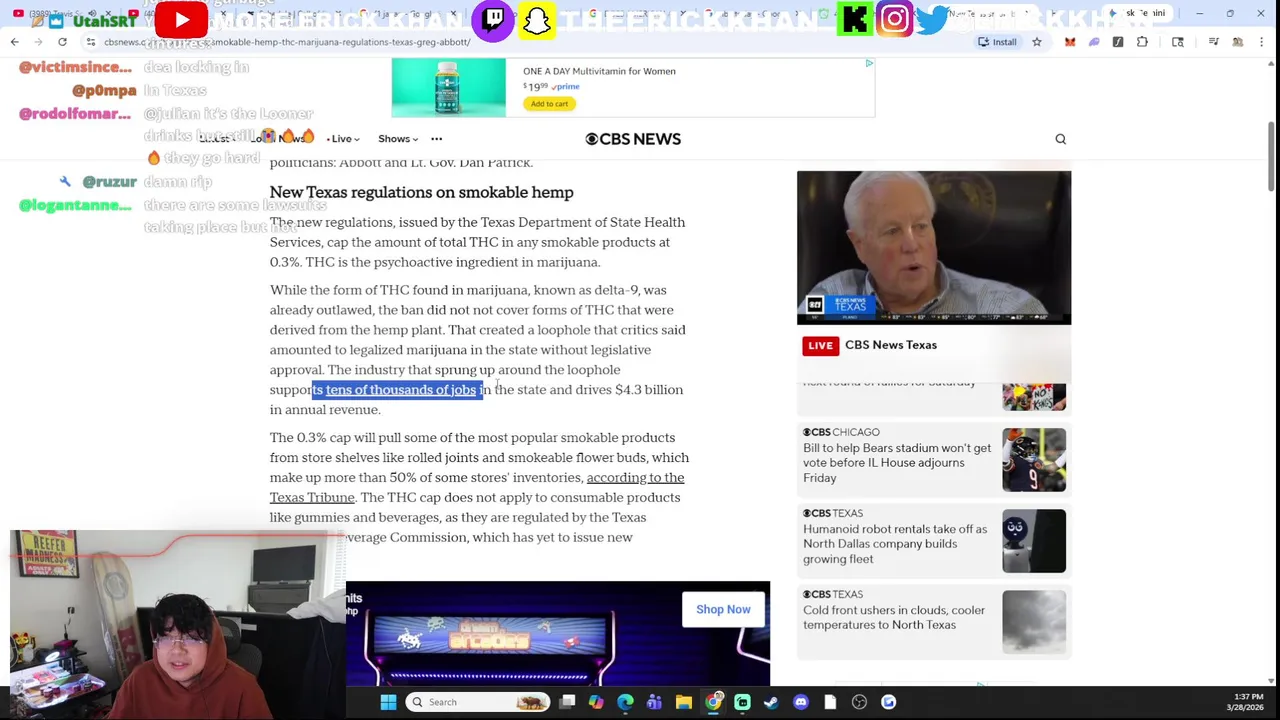Open the Chrome three-dot menu
1280x720 pixels.
(1262, 42)
